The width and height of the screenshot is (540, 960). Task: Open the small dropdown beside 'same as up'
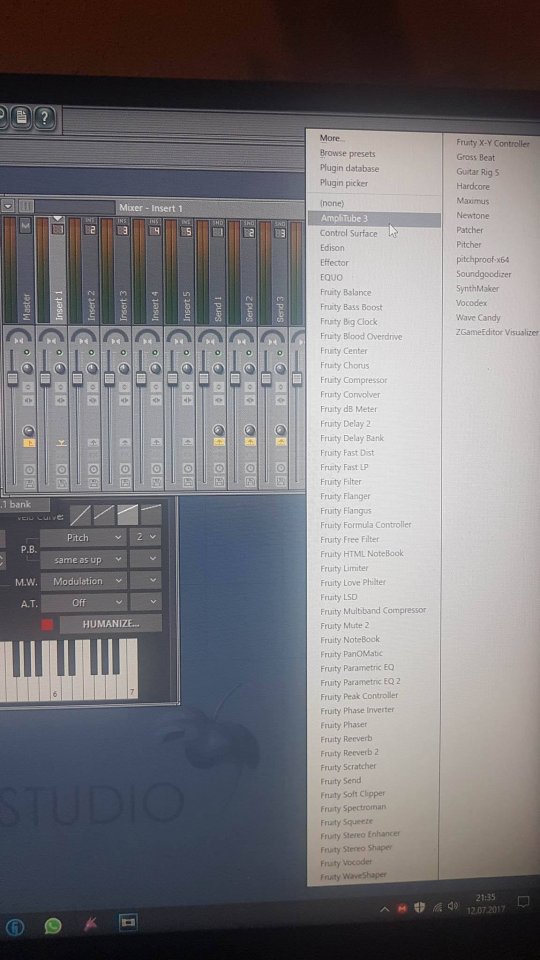click(146, 559)
